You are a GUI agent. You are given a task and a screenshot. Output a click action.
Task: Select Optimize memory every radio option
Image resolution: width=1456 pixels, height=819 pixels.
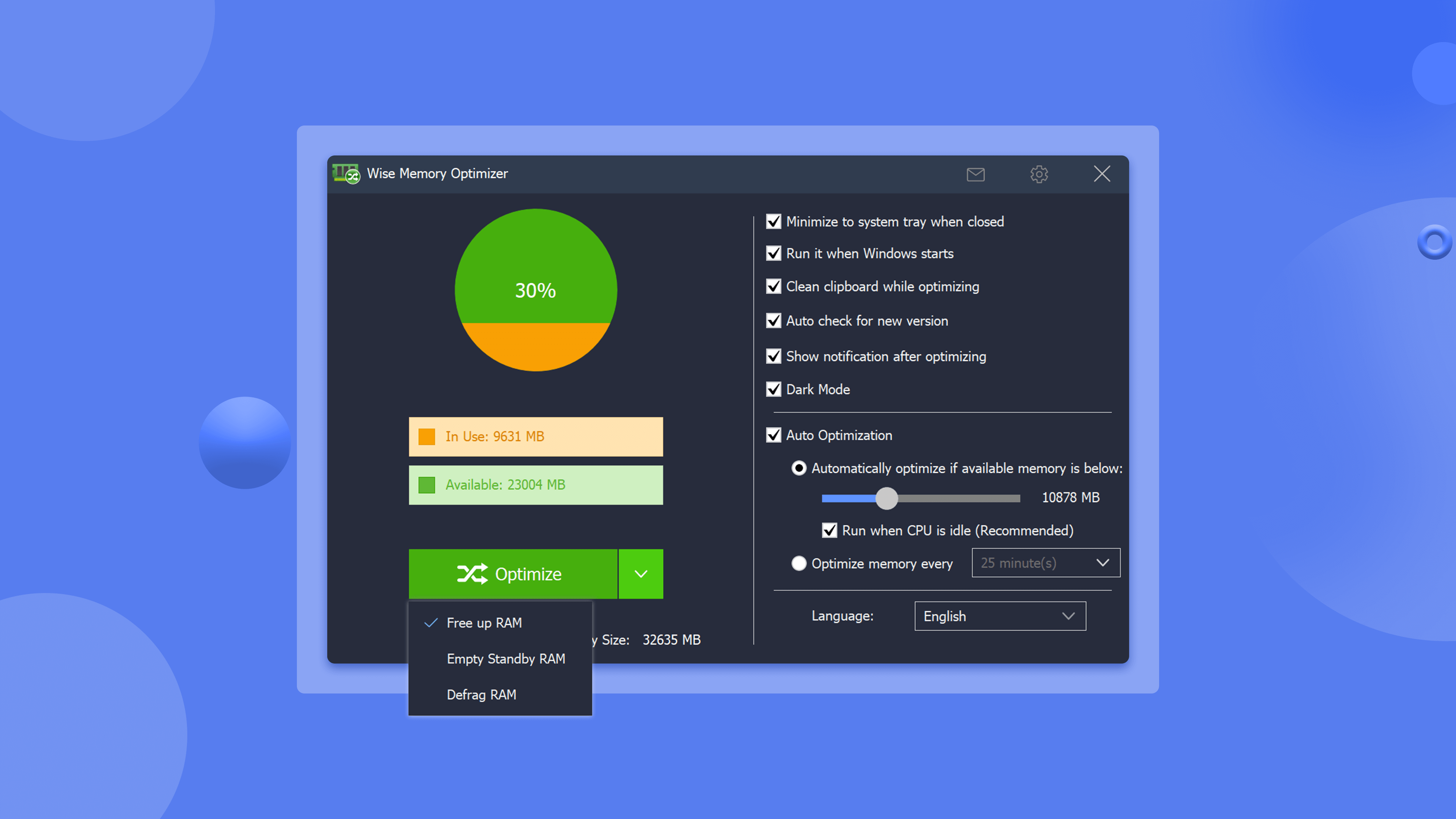pos(799,563)
